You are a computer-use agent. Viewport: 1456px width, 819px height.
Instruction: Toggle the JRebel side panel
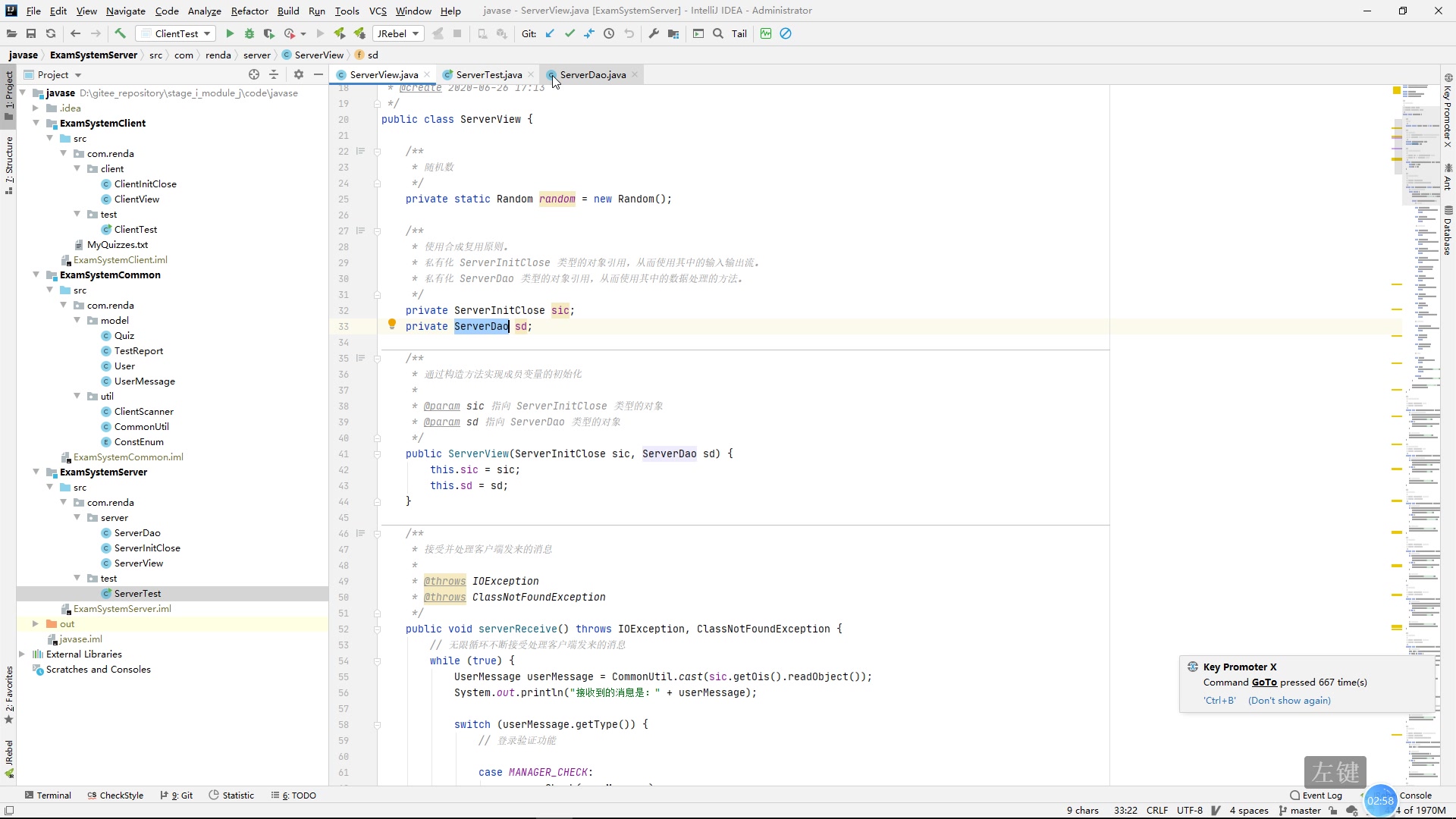[10, 762]
